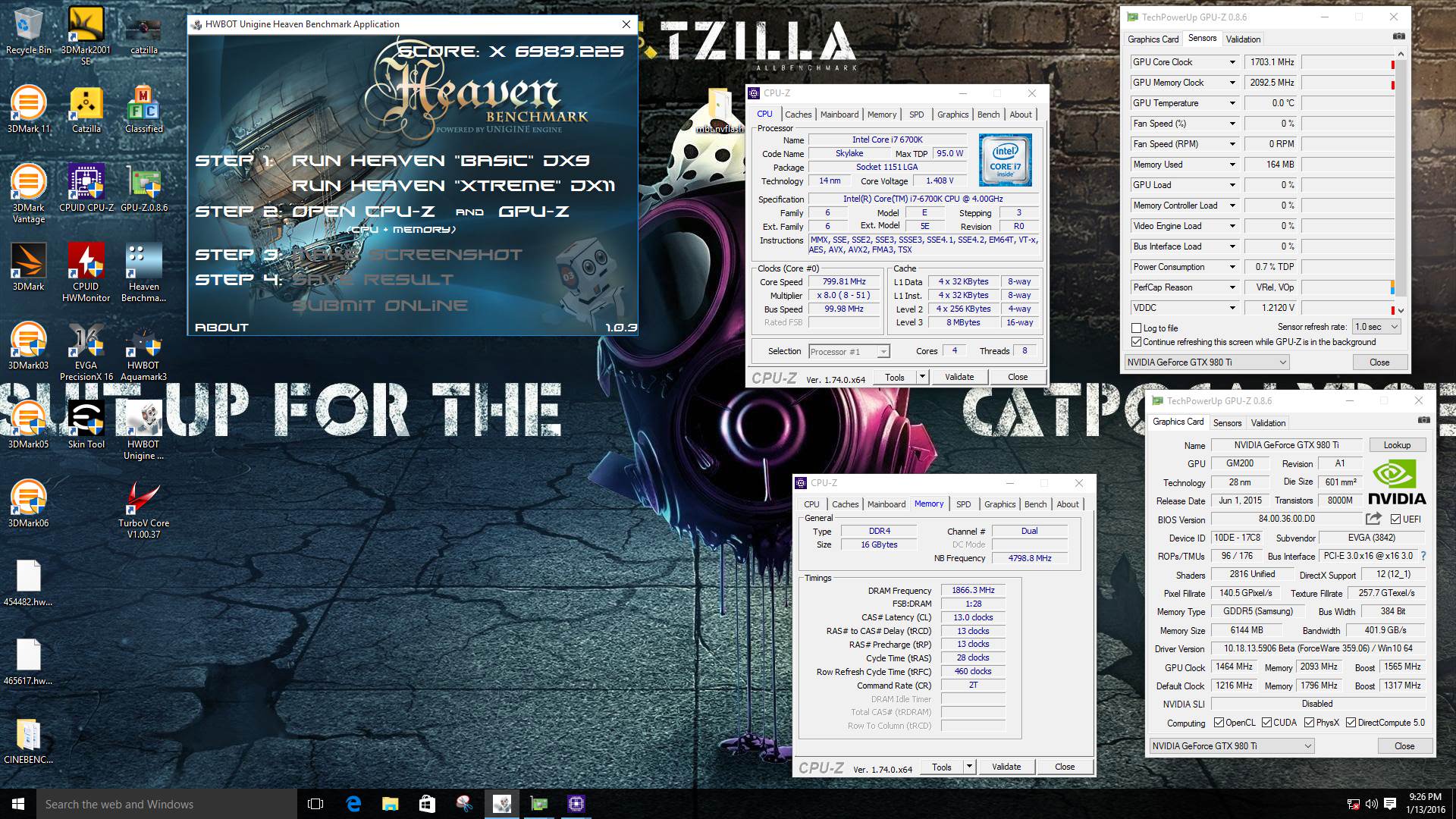1456x819 pixels.
Task: Open the 3DMark06 desktop icon
Action: [x=28, y=505]
